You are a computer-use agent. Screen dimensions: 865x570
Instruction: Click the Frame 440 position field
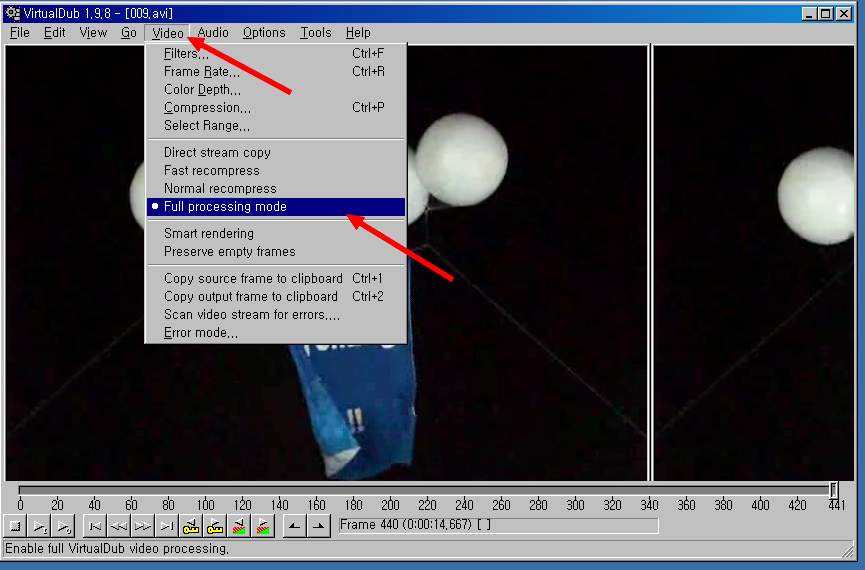[498, 525]
